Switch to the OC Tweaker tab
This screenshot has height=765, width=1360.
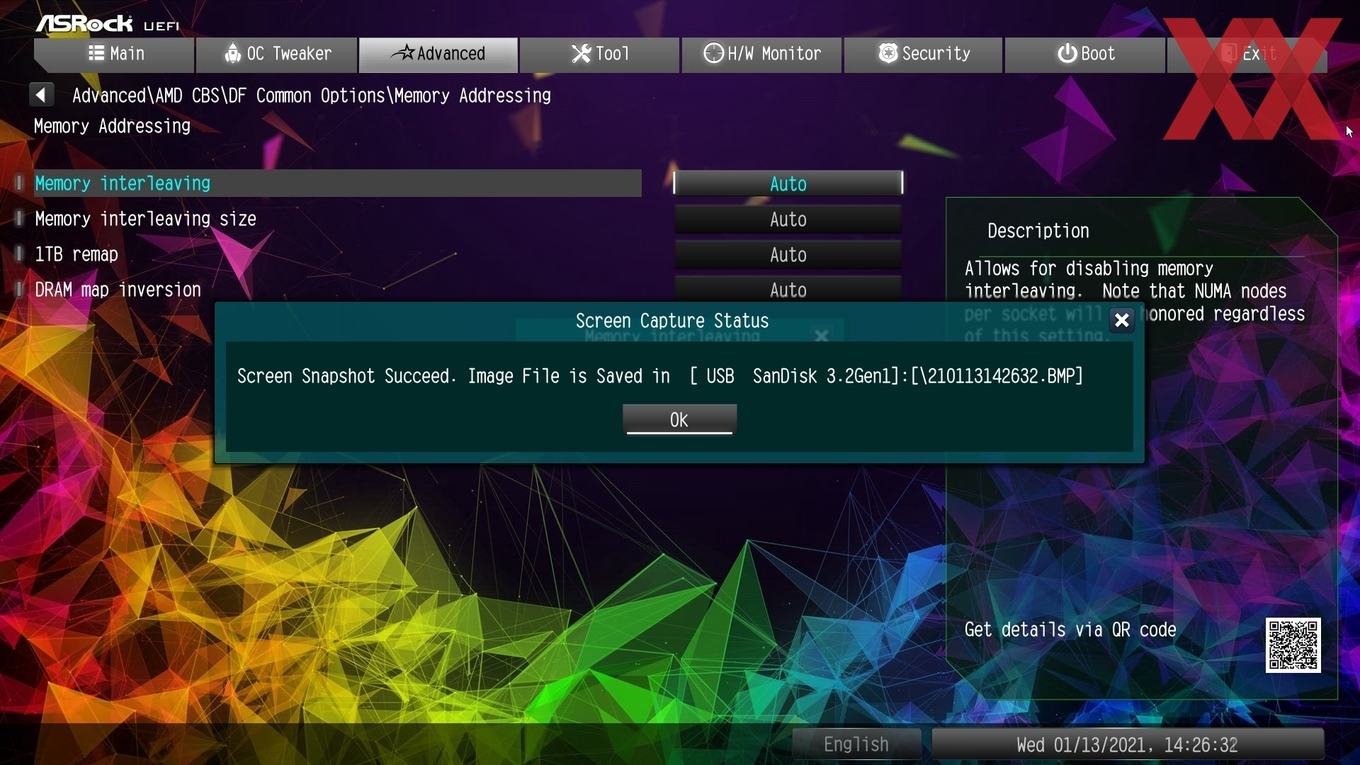coord(277,54)
